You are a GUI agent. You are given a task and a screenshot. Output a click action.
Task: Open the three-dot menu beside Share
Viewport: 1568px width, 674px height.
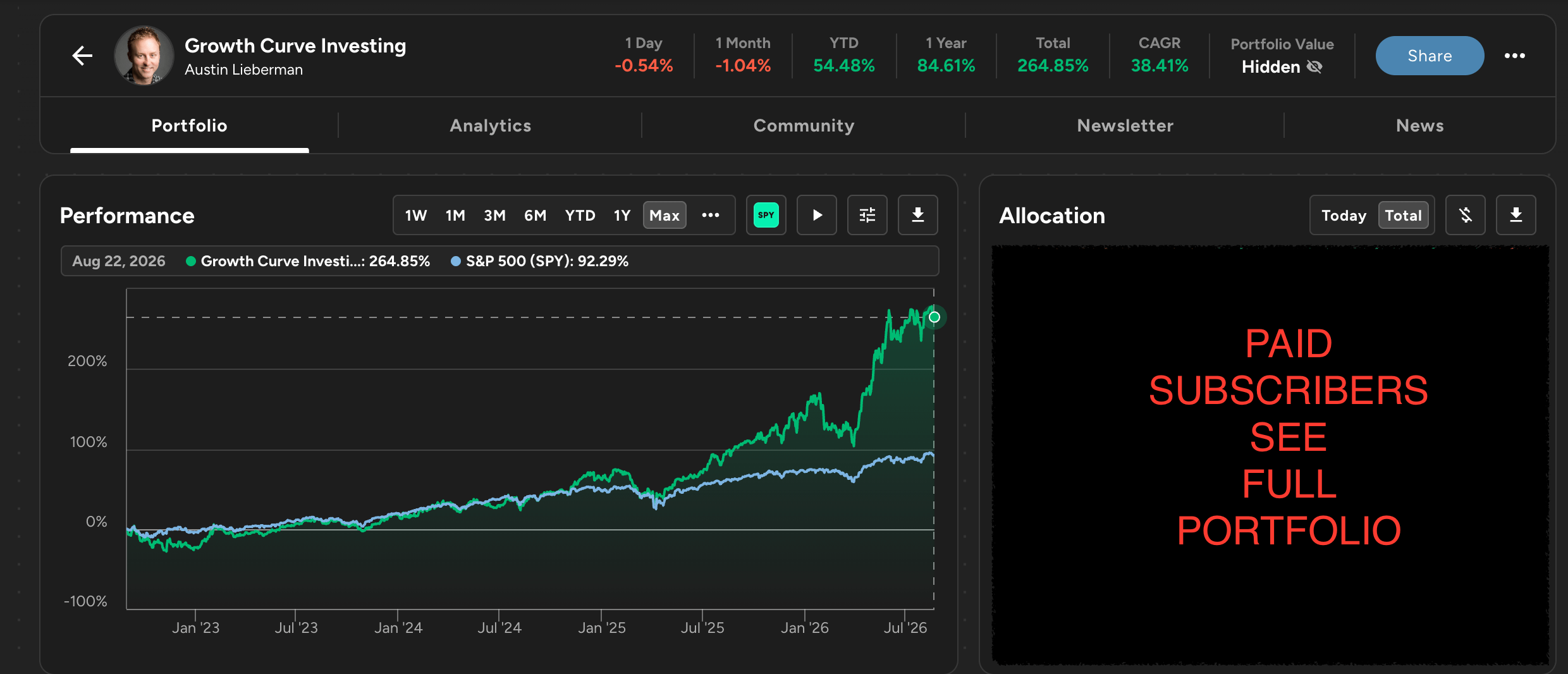(1514, 56)
